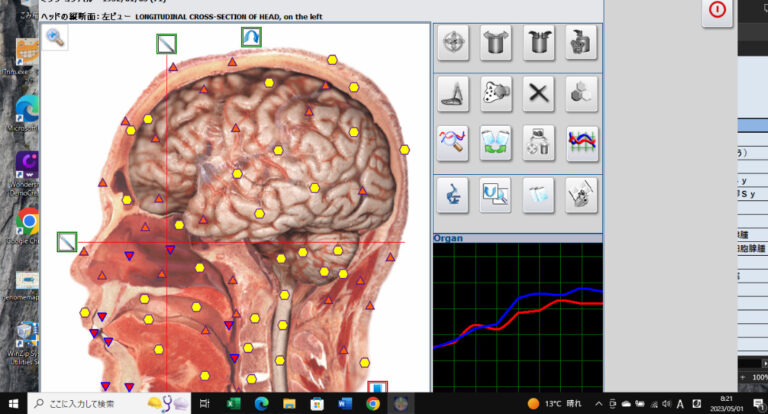Image resolution: width=768 pixels, height=414 pixels.
Task: Click the red-bordered blue square icon below the neck
Action: [378, 387]
